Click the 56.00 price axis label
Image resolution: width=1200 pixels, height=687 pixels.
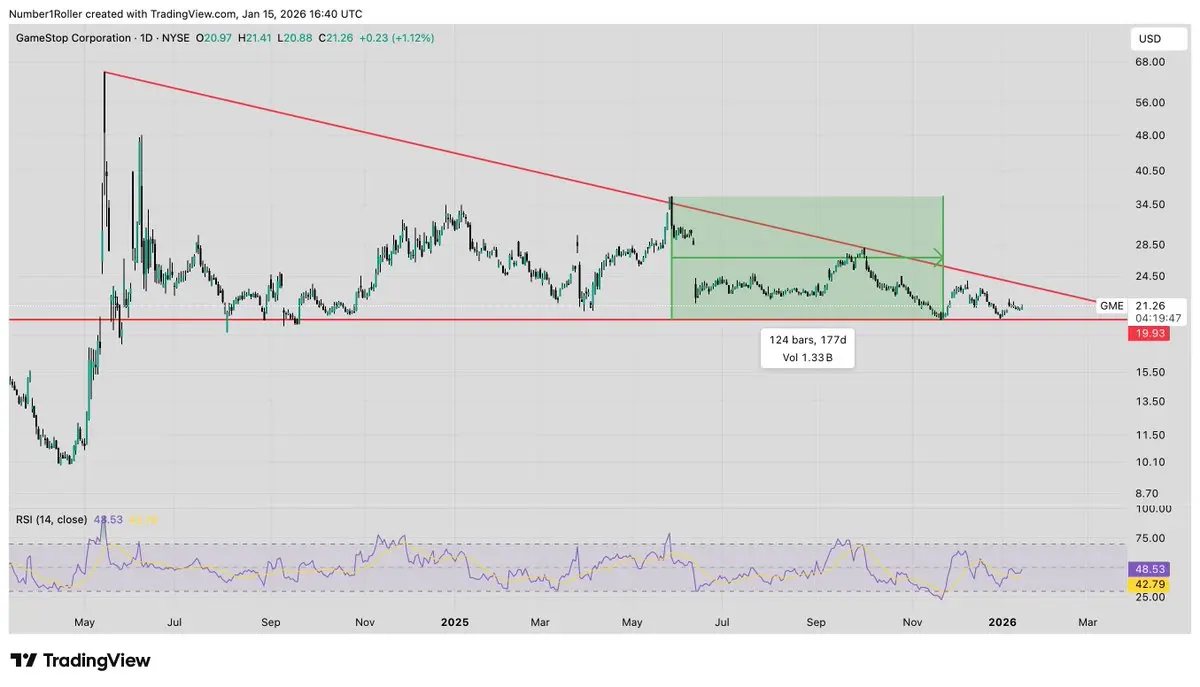coord(1151,102)
